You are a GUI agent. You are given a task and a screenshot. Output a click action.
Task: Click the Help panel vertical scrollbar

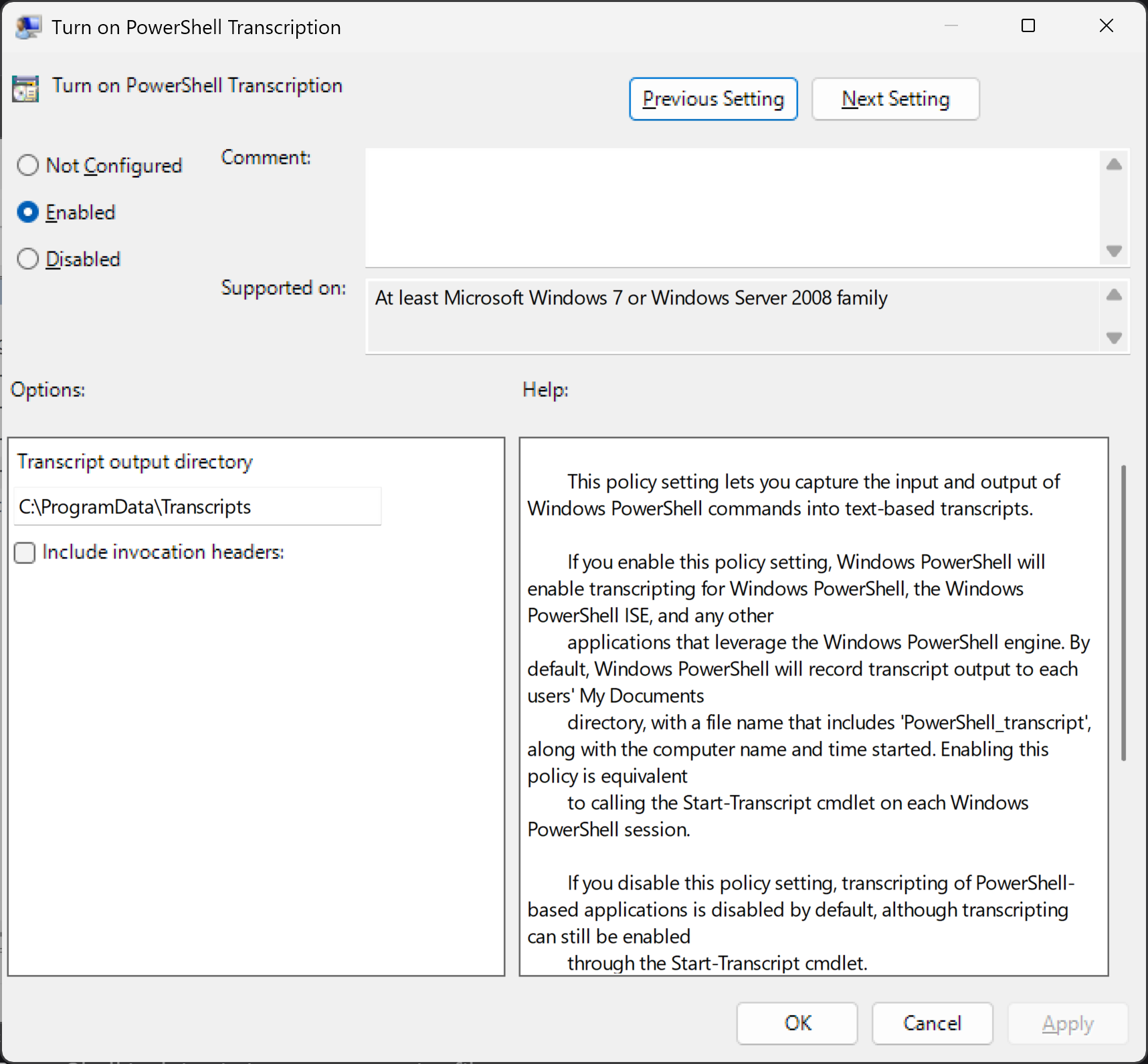coord(1123,613)
